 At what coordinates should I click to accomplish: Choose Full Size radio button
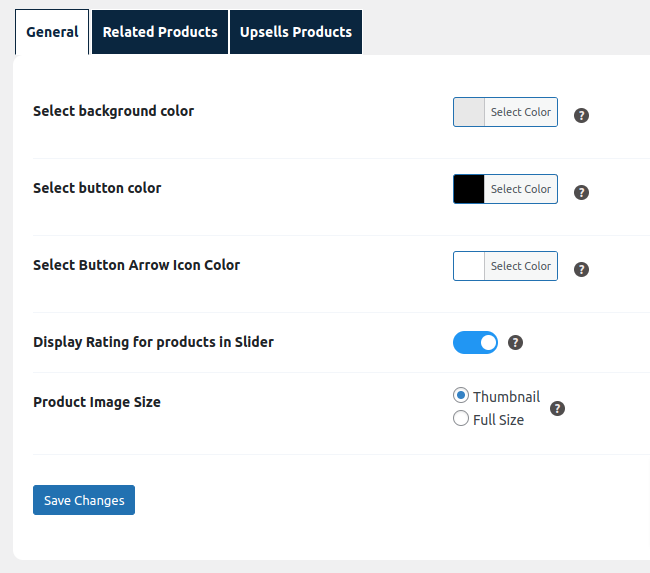coord(461,419)
